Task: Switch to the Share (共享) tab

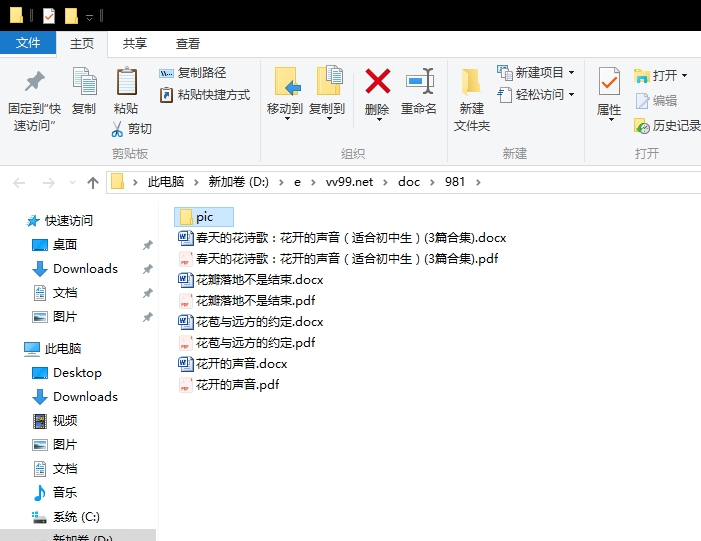Action: pyautogui.click(x=135, y=44)
